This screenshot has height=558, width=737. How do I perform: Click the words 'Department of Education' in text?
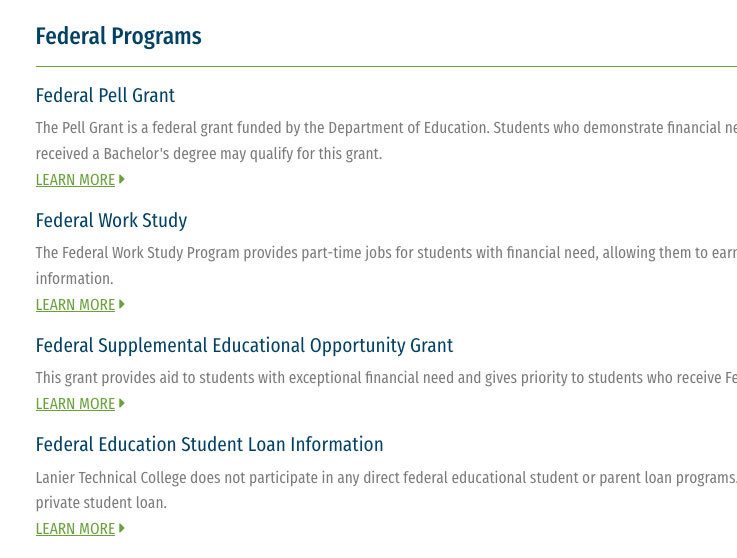pos(408,128)
